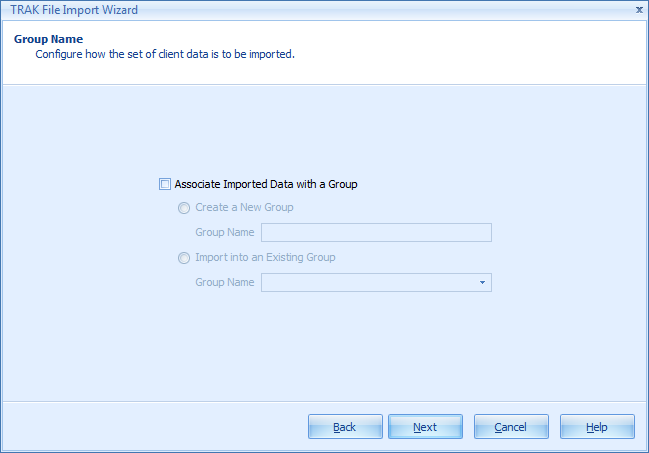Click the 'Associate Imported Data with a Group' label text
The image size is (649, 453).
pyautogui.click(x=266, y=184)
